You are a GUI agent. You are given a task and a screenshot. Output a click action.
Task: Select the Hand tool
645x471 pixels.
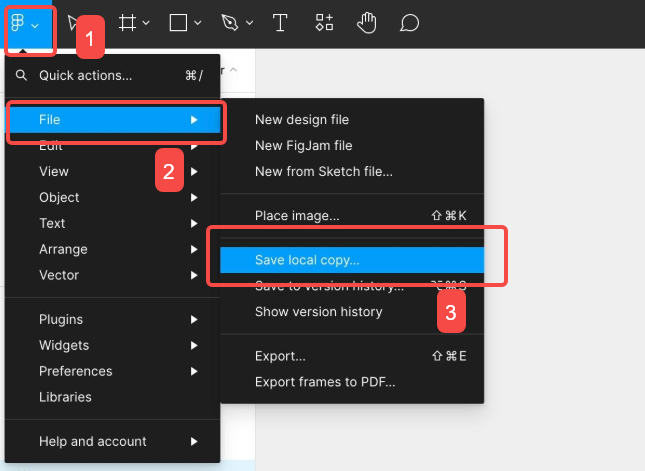click(x=367, y=23)
